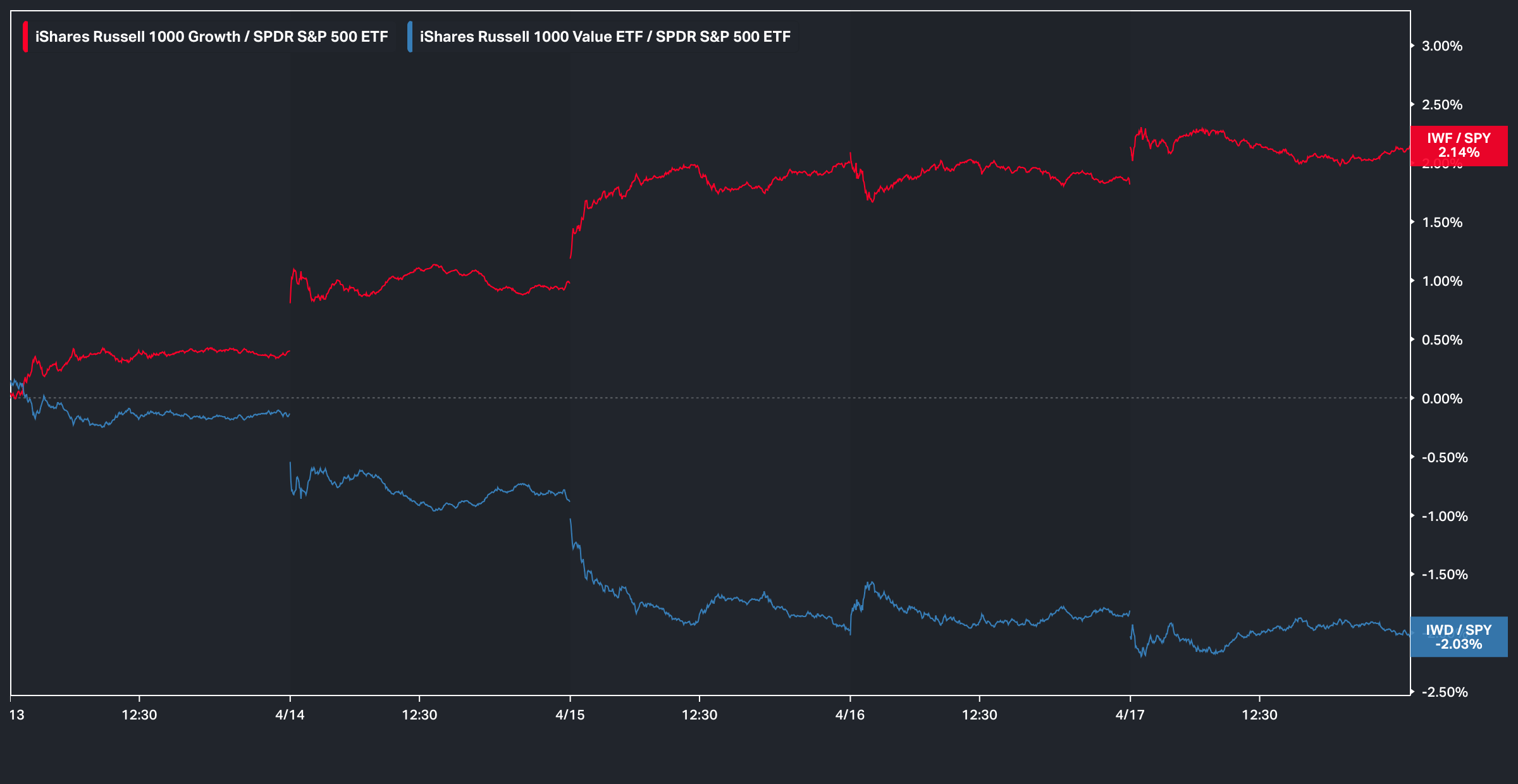Click the 2.50% label on the price axis
Viewport: 1518px width, 784px height.
pos(1442,105)
